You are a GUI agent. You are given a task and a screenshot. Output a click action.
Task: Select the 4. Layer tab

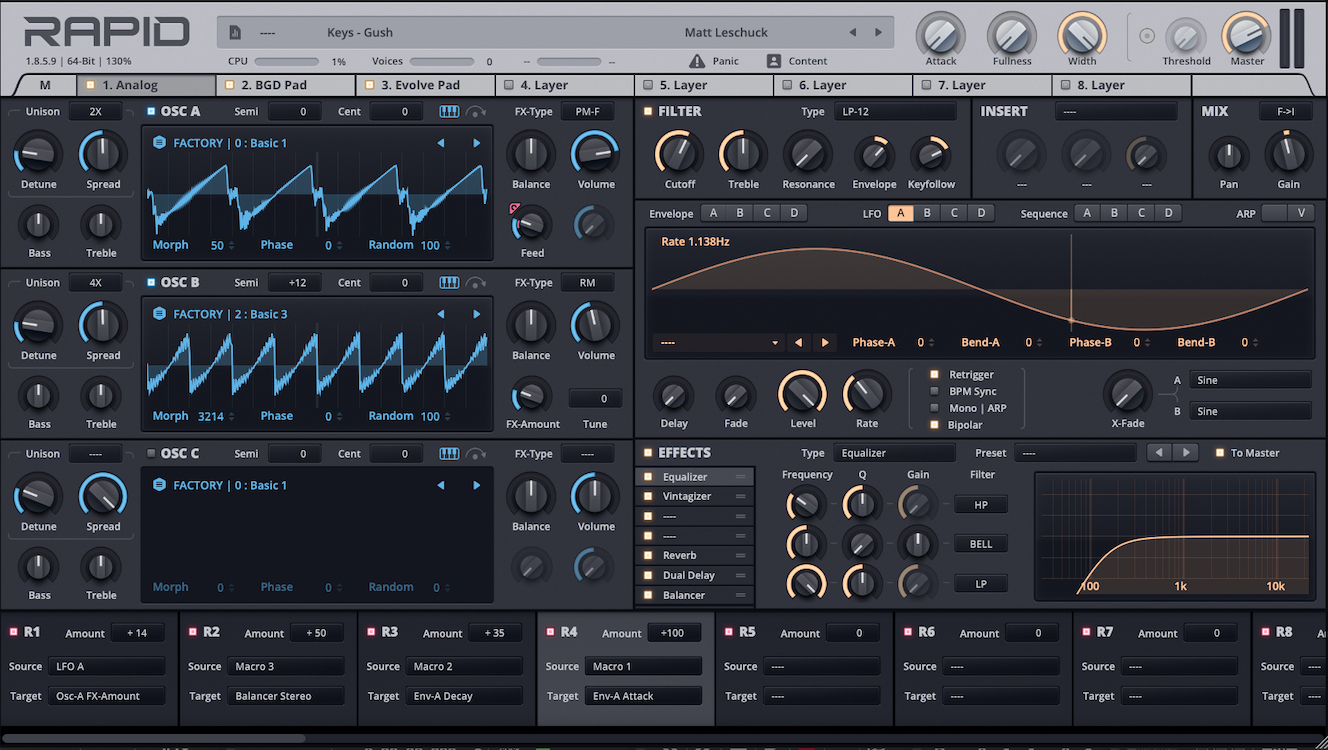tap(565, 86)
